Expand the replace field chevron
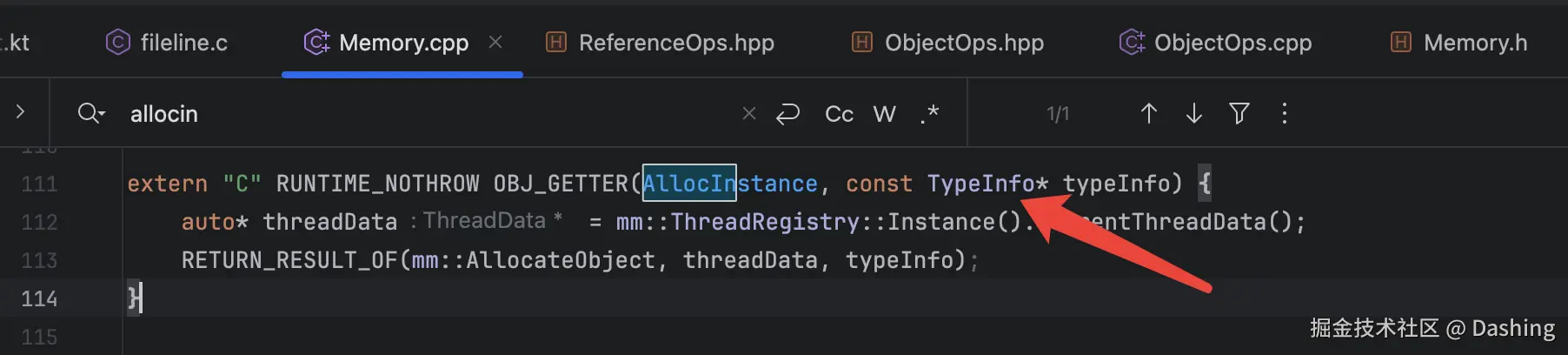The image size is (1568, 355). coord(20,112)
